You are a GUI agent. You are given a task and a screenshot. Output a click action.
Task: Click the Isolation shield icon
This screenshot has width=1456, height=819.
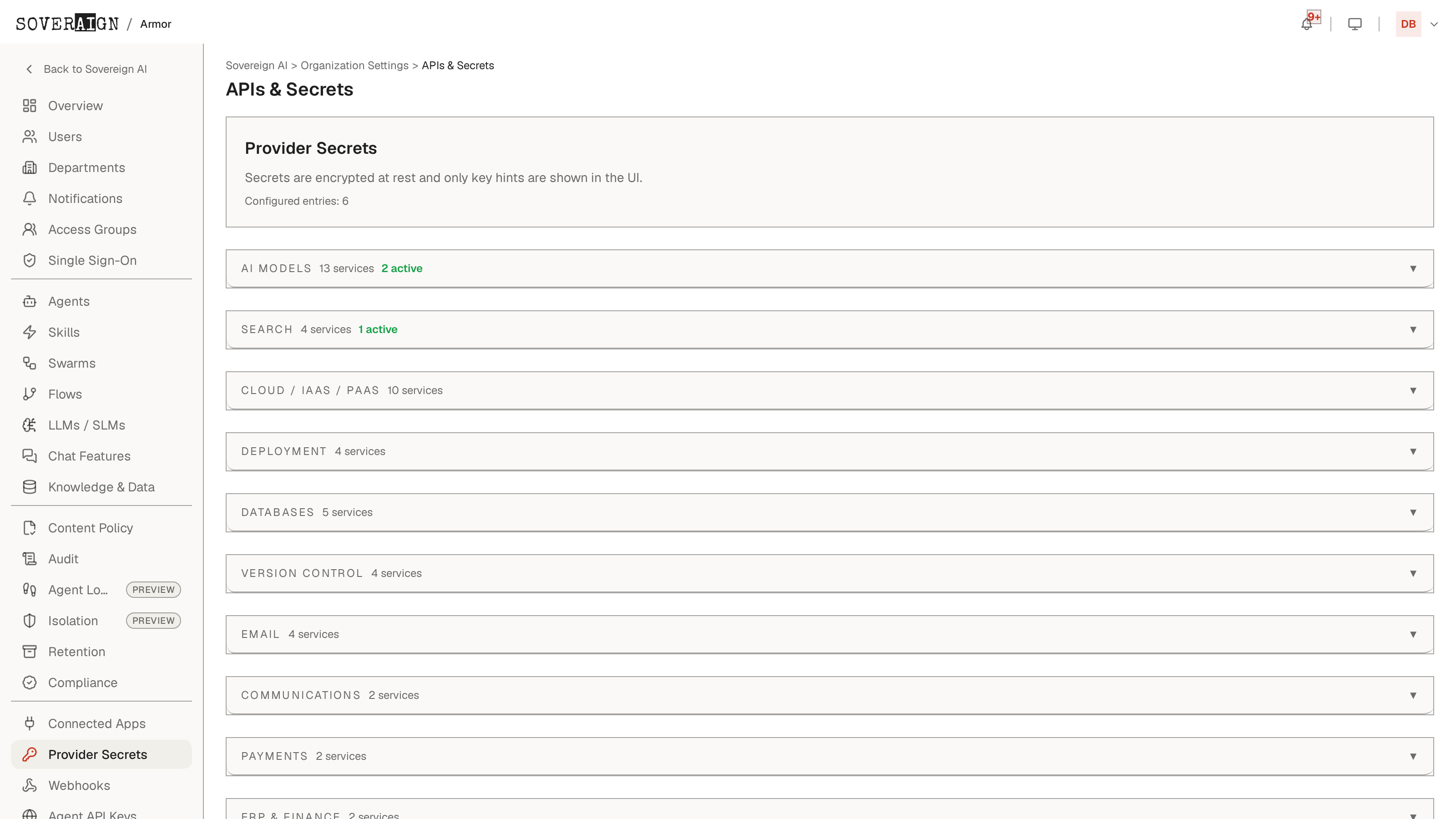[x=30, y=621]
